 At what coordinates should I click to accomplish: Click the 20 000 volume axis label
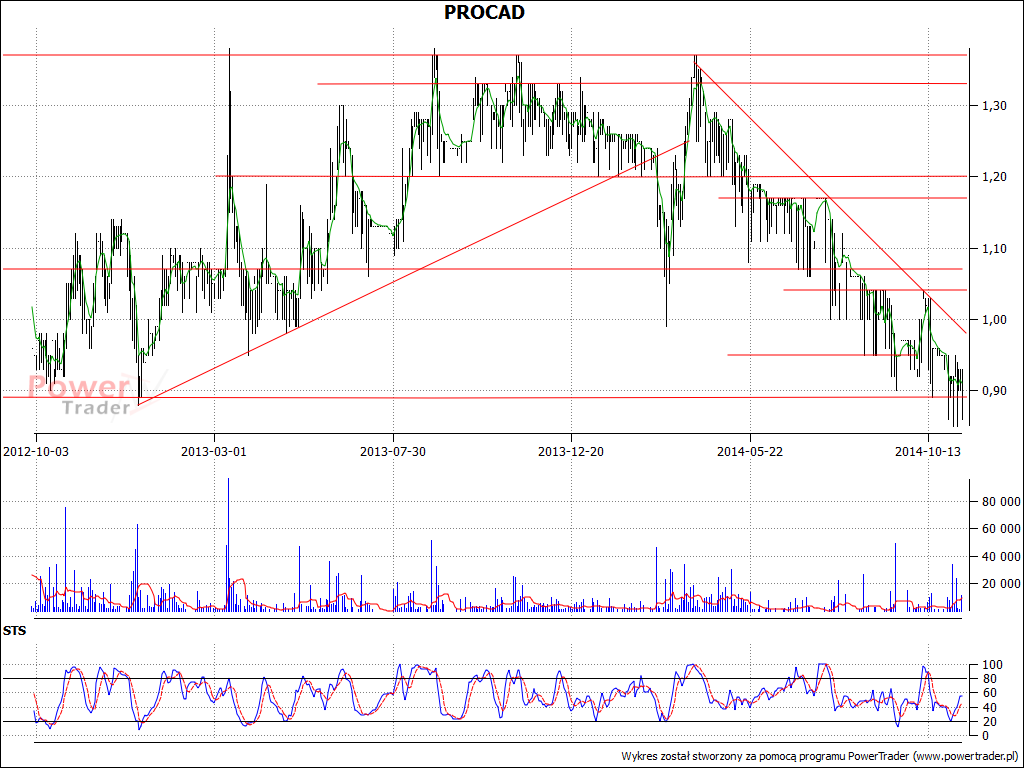tap(1001, 583)
